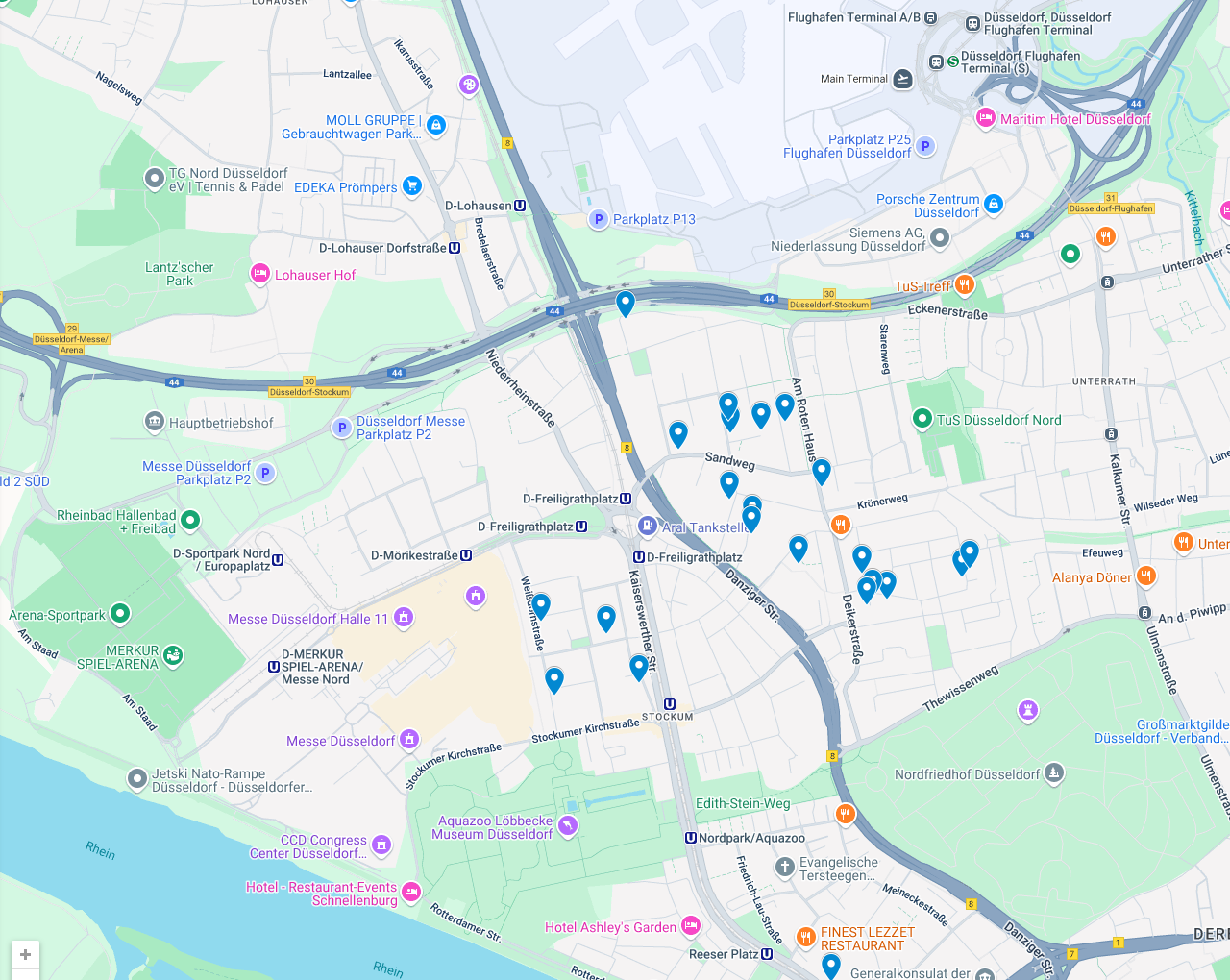Click the Rheinbad Hallenbad + Freibad marker
The width and height of the screenshot is (1230, 980).
pyautogui.click(x=190, y=520)
